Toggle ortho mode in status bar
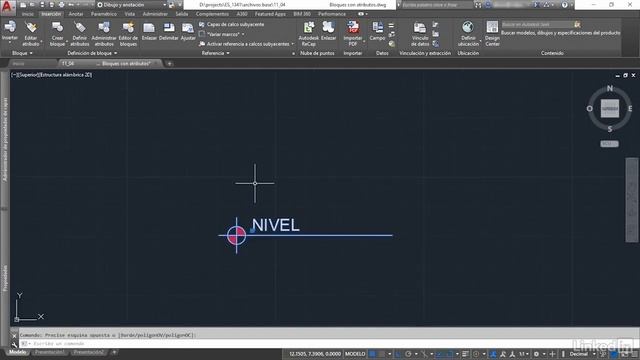Viewport: 640px width, 360px height. (398, 354)
